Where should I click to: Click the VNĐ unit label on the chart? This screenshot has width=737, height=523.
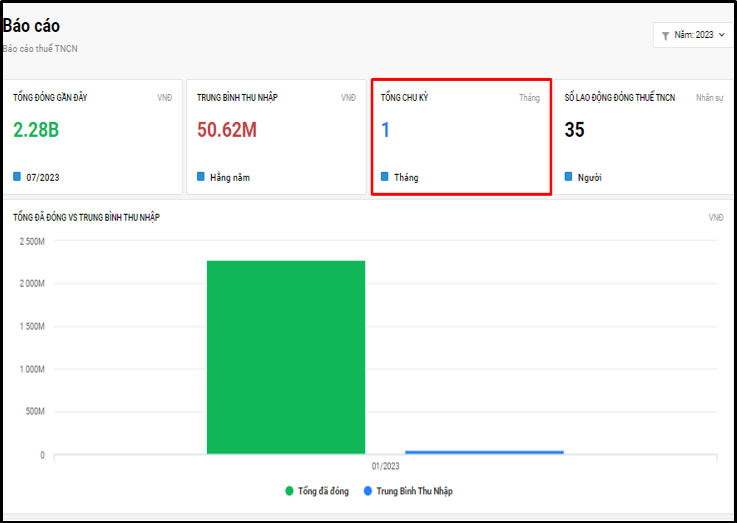coord(716,218)
